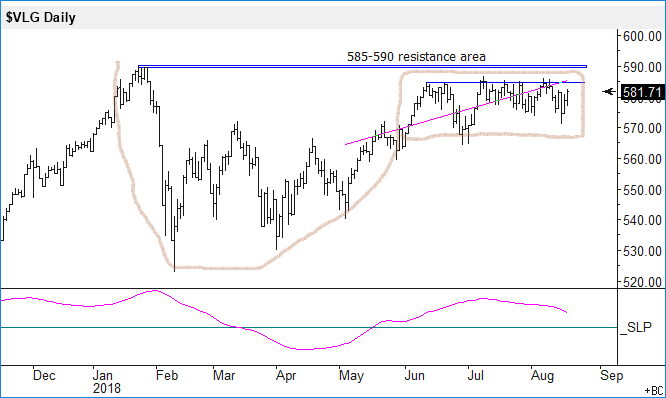Click the $VLG Daily chart title
The width and height of the screenshot is (666, 398).
40,17
